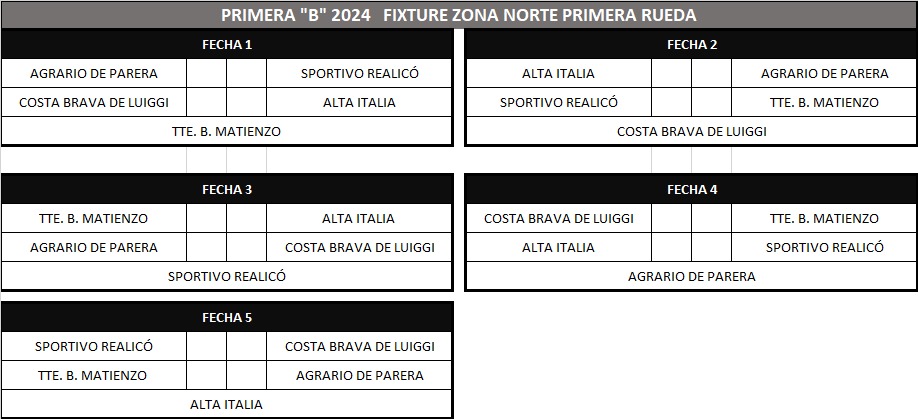This screenshot has height=419, width=918.
Task: Select Sportivo Realicó cell in Fecha 1
Action: (x=359, y=73)
